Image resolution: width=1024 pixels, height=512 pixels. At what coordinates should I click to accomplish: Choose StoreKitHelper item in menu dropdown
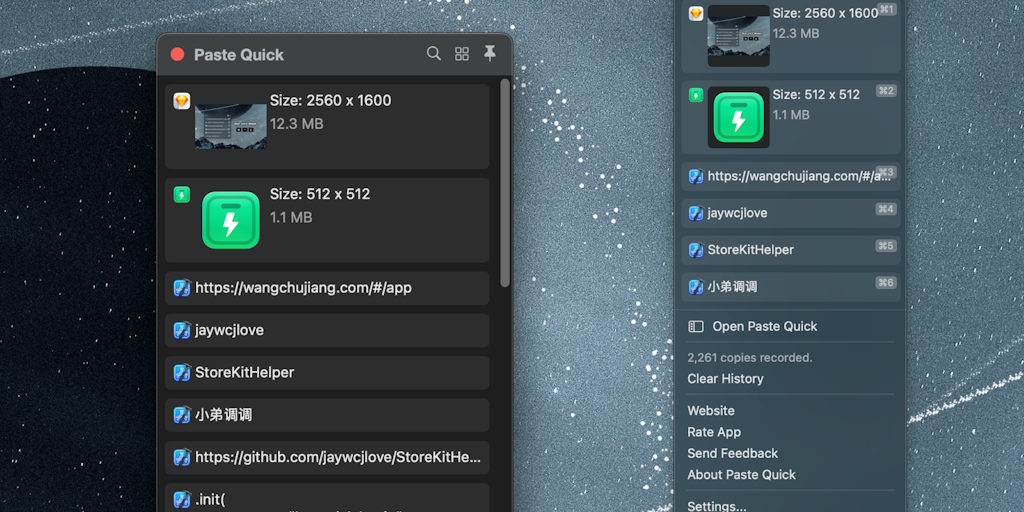coord(791,250)
